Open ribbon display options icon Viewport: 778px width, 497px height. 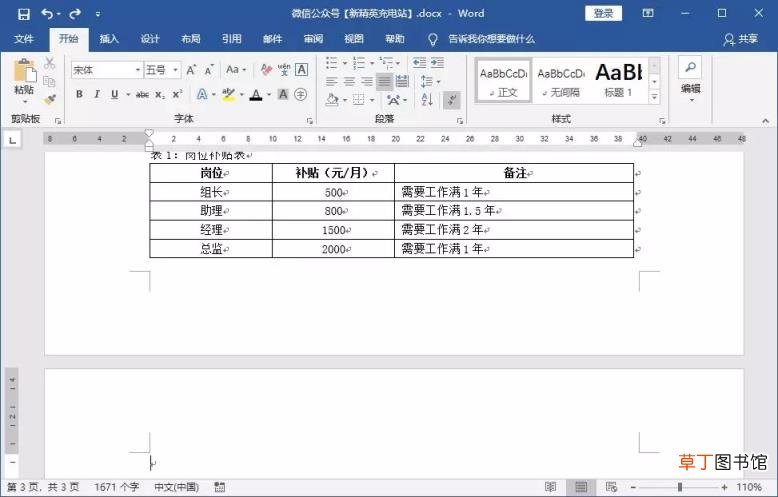coord(648,13)
